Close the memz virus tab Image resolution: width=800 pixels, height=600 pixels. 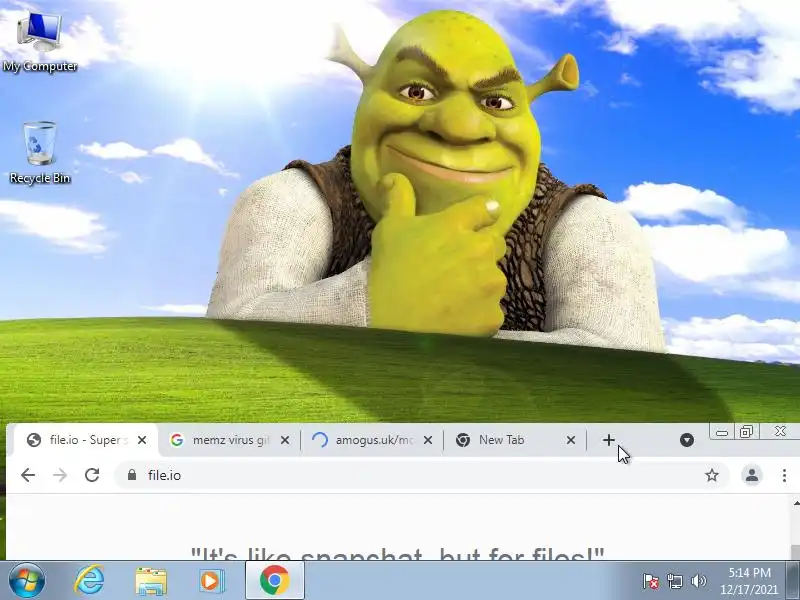285,440
